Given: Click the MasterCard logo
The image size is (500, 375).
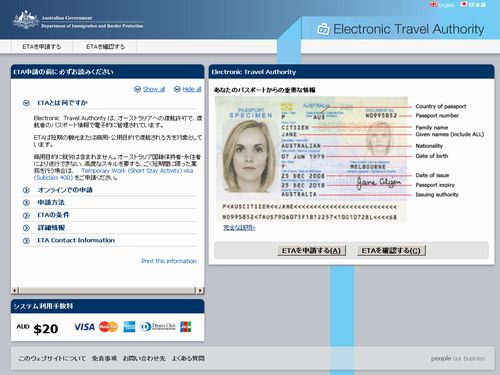Looking at the screenshot, I should [108, 327].
